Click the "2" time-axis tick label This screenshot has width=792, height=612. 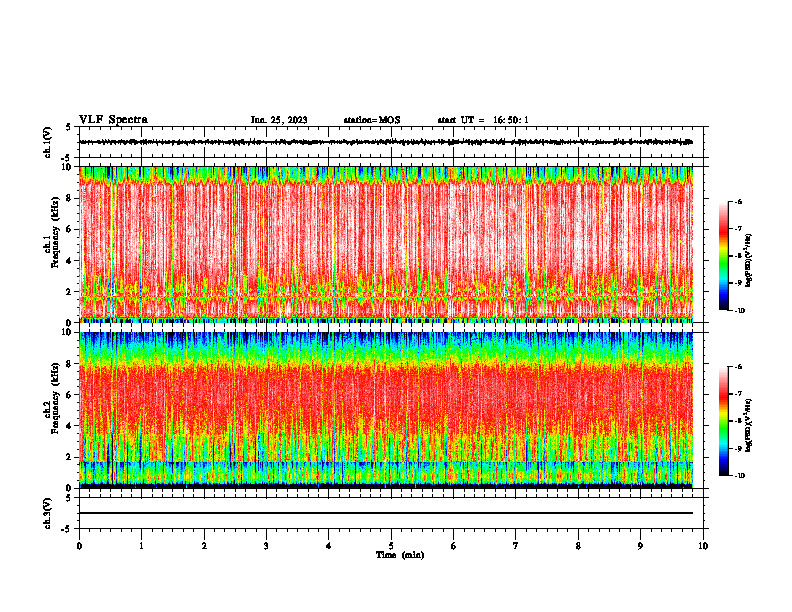click(x=204, y=546)
